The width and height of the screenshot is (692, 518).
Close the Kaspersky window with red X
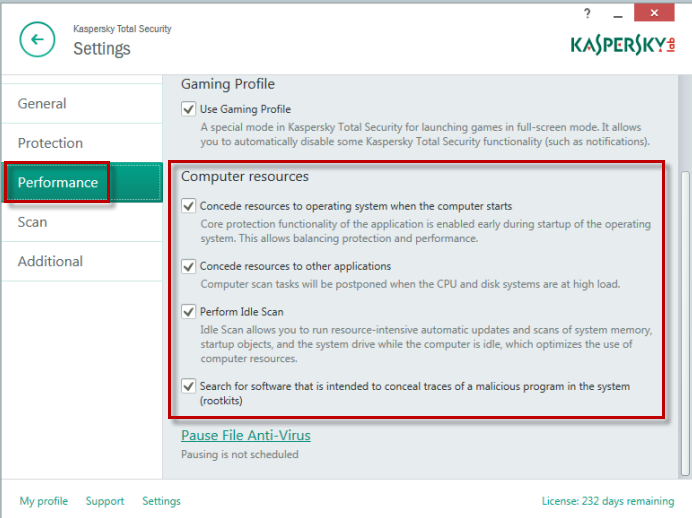654,13
